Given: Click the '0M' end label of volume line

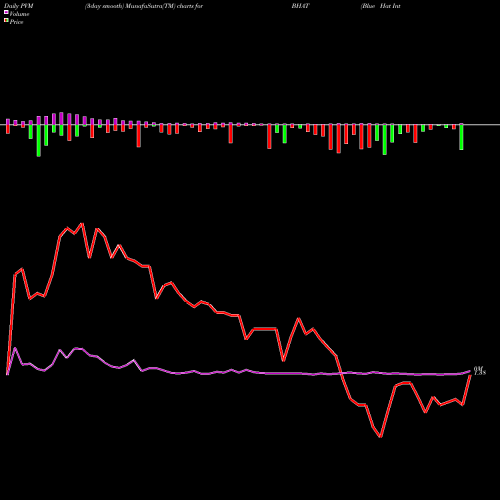Looking at the screenshot, I should coord(478,368).
